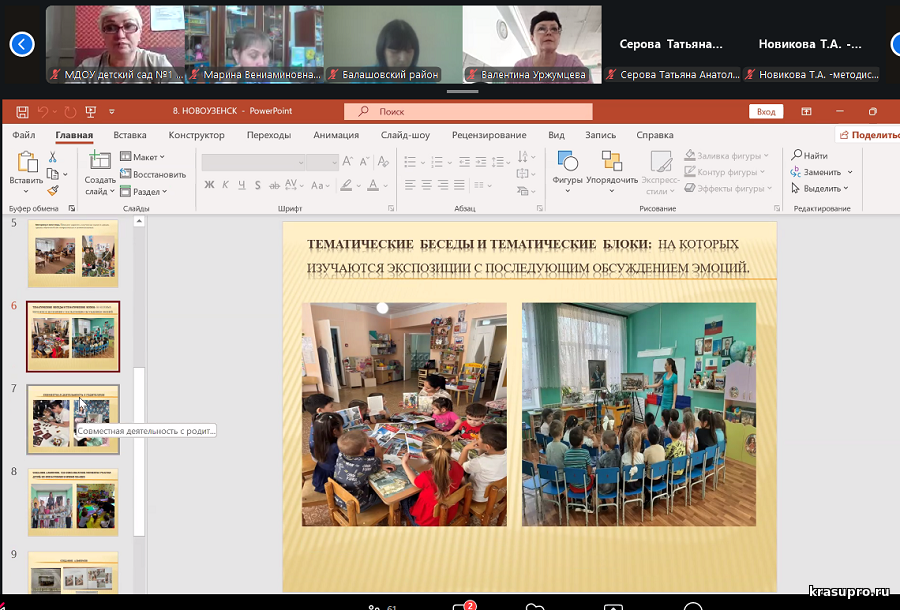Image resolution: width=900 pixels, height=610 pixels.
Task: Toggle bold formatting (Ж)
Action: coord(209,185)
